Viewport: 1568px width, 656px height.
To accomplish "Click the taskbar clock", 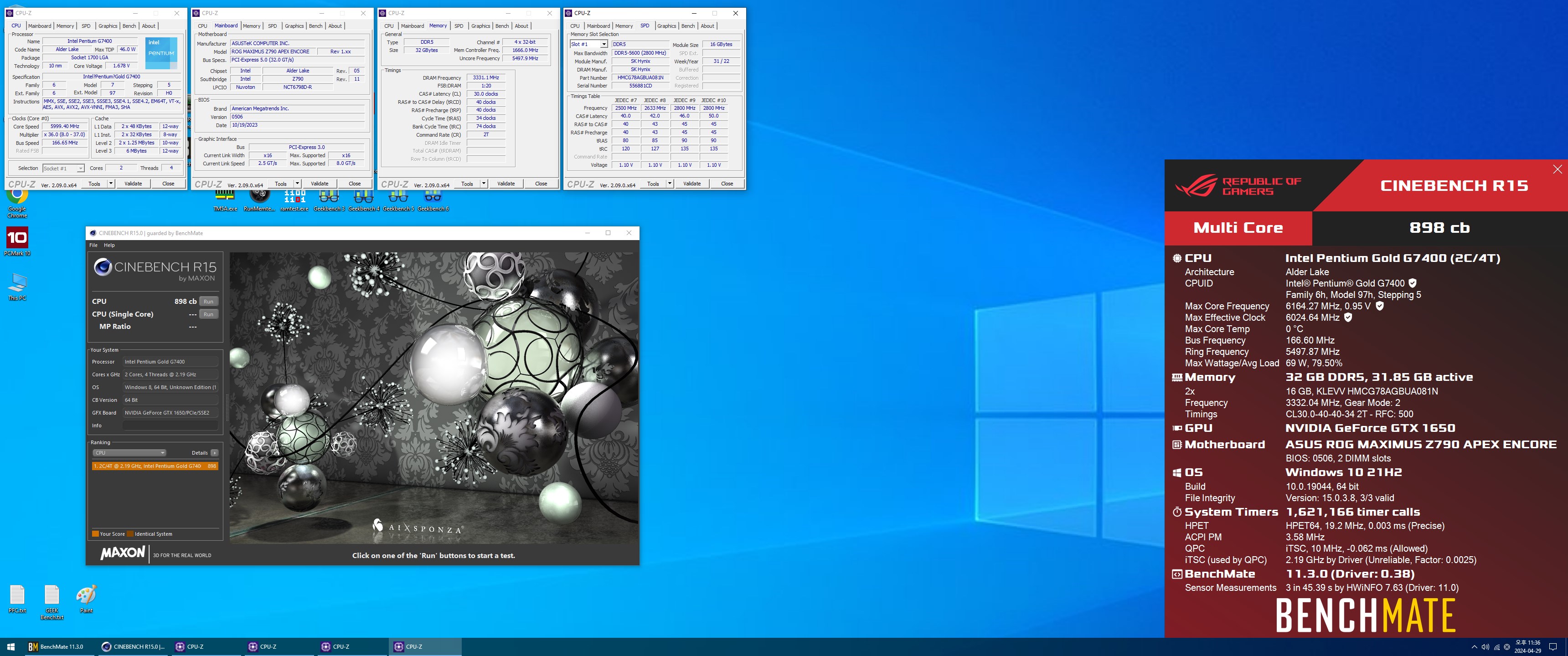I will (x=1527, y=646).
